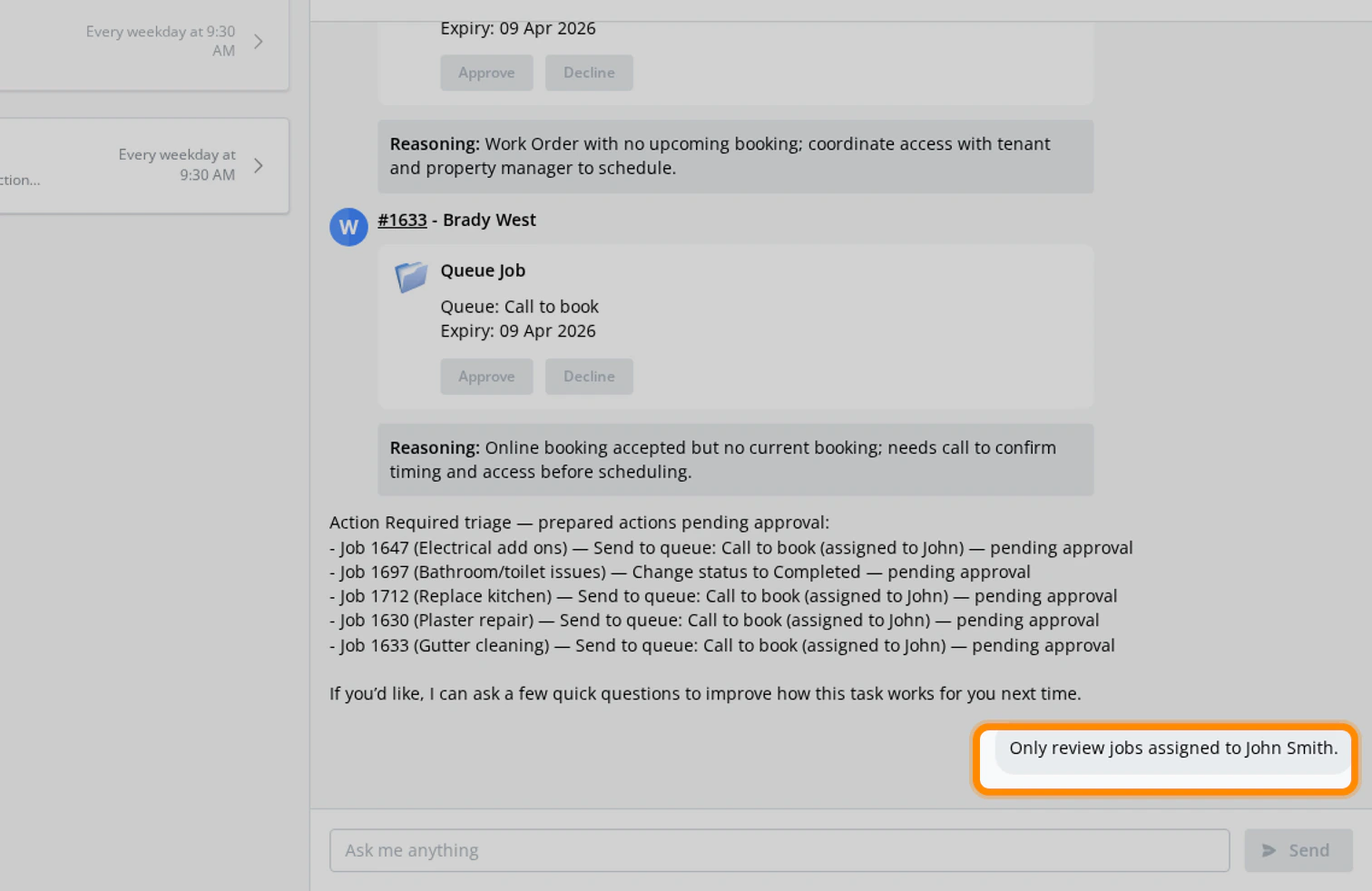Click the Reasoning bubble about Work Order access
This screenshot has width=1372, height=891.
coord(735,156)
